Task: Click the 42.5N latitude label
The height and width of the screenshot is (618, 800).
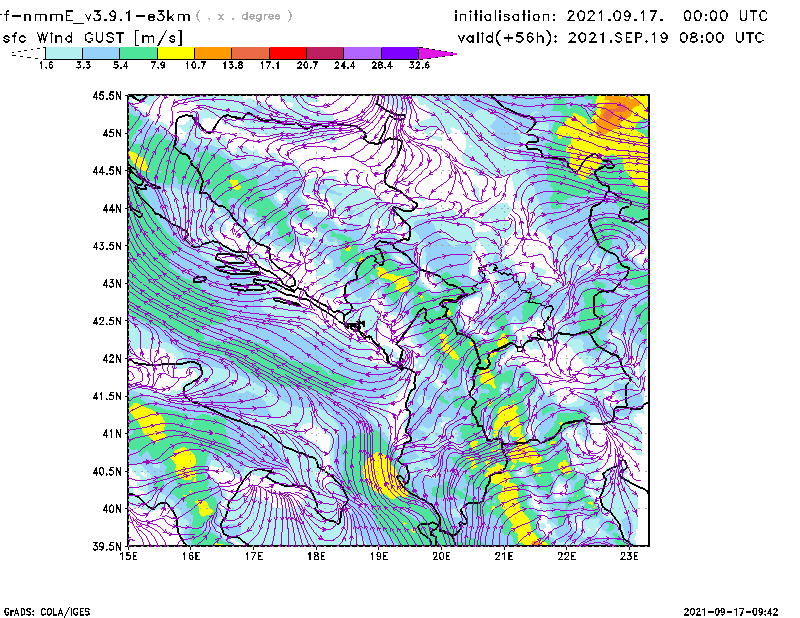Action: point(107,321)
